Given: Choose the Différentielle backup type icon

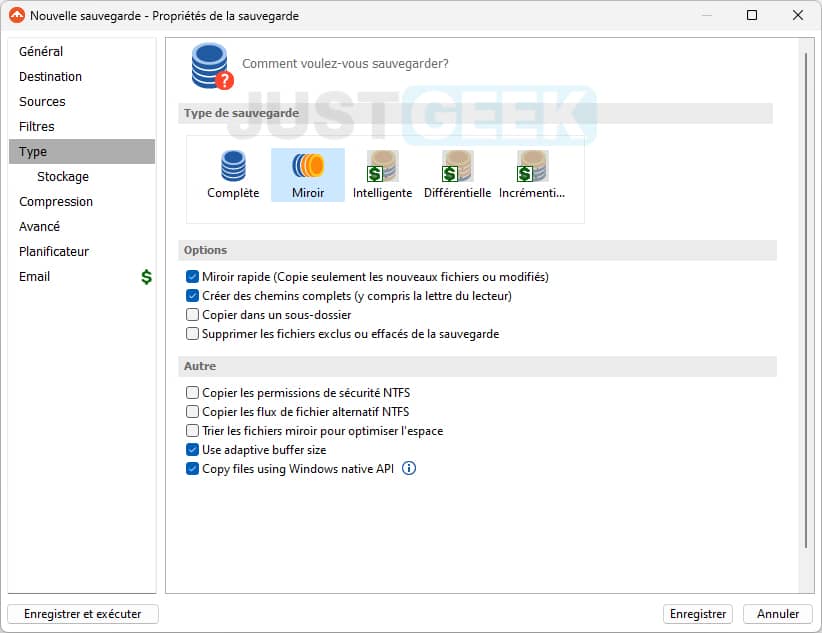Looking at the screenshot, I should pyautogui.click(x=457, y=175).
